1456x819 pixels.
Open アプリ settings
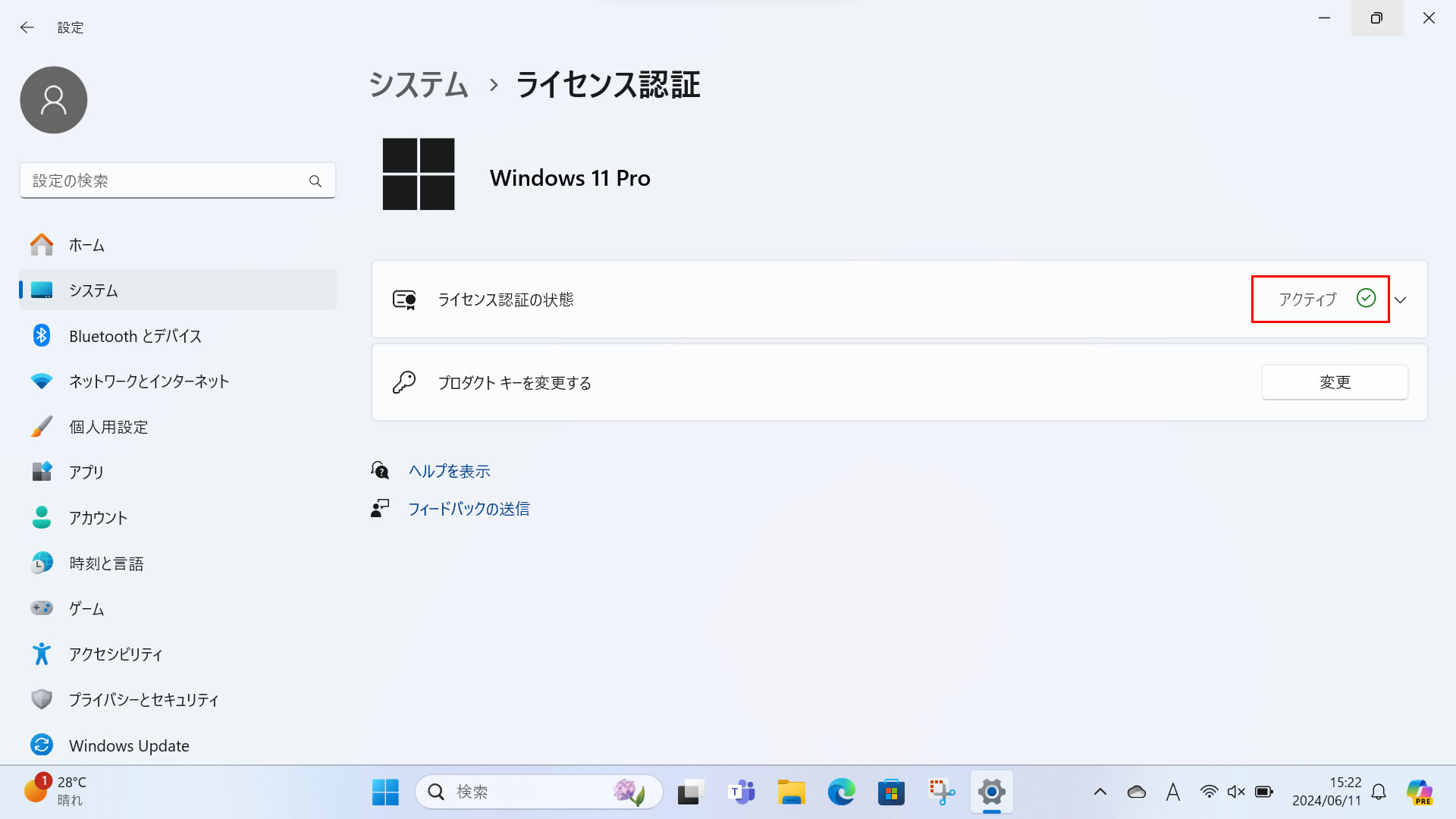tap(177, 472)
